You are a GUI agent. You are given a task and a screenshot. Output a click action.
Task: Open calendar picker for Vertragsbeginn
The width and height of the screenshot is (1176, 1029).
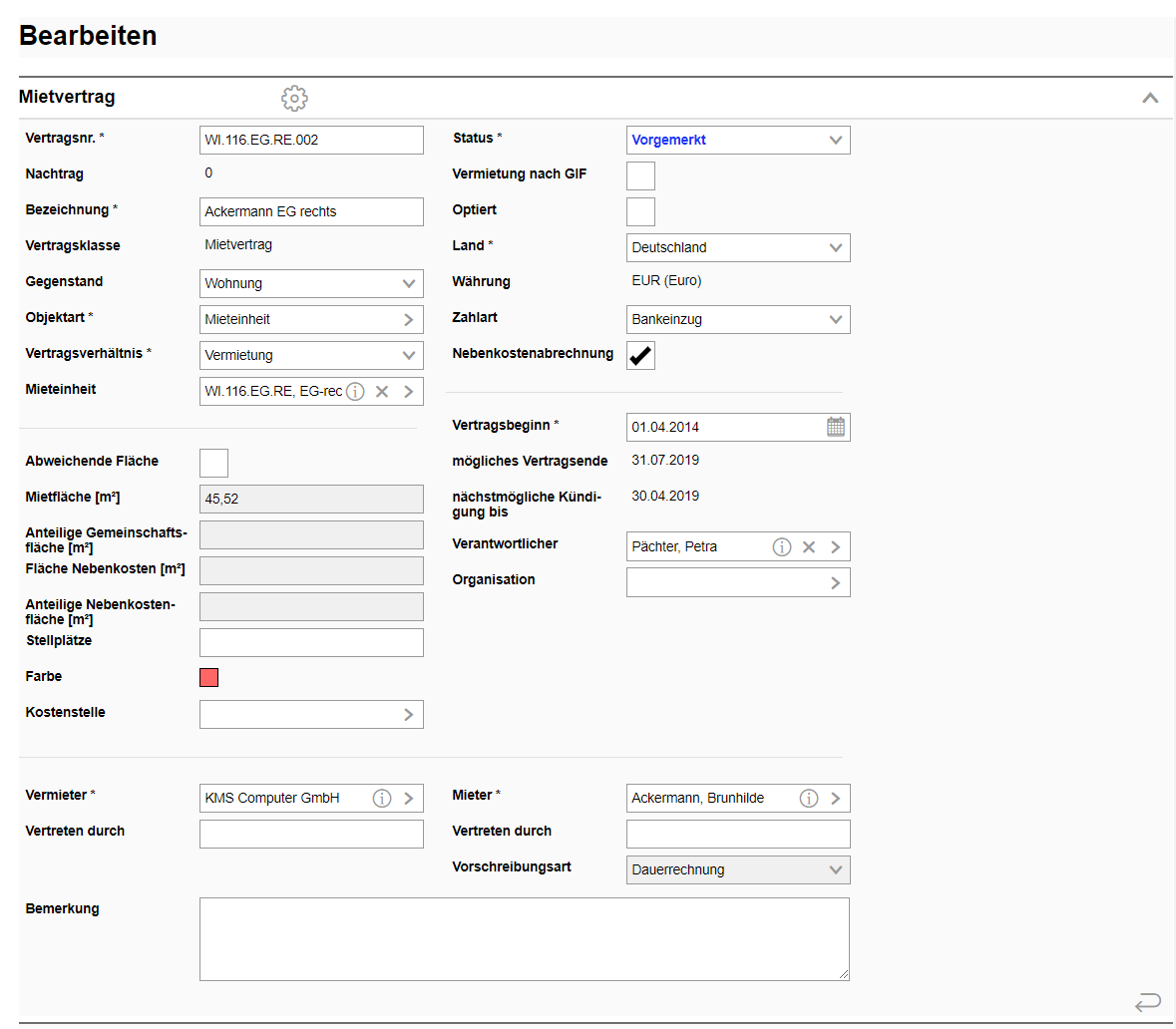(x=835, y=427)
